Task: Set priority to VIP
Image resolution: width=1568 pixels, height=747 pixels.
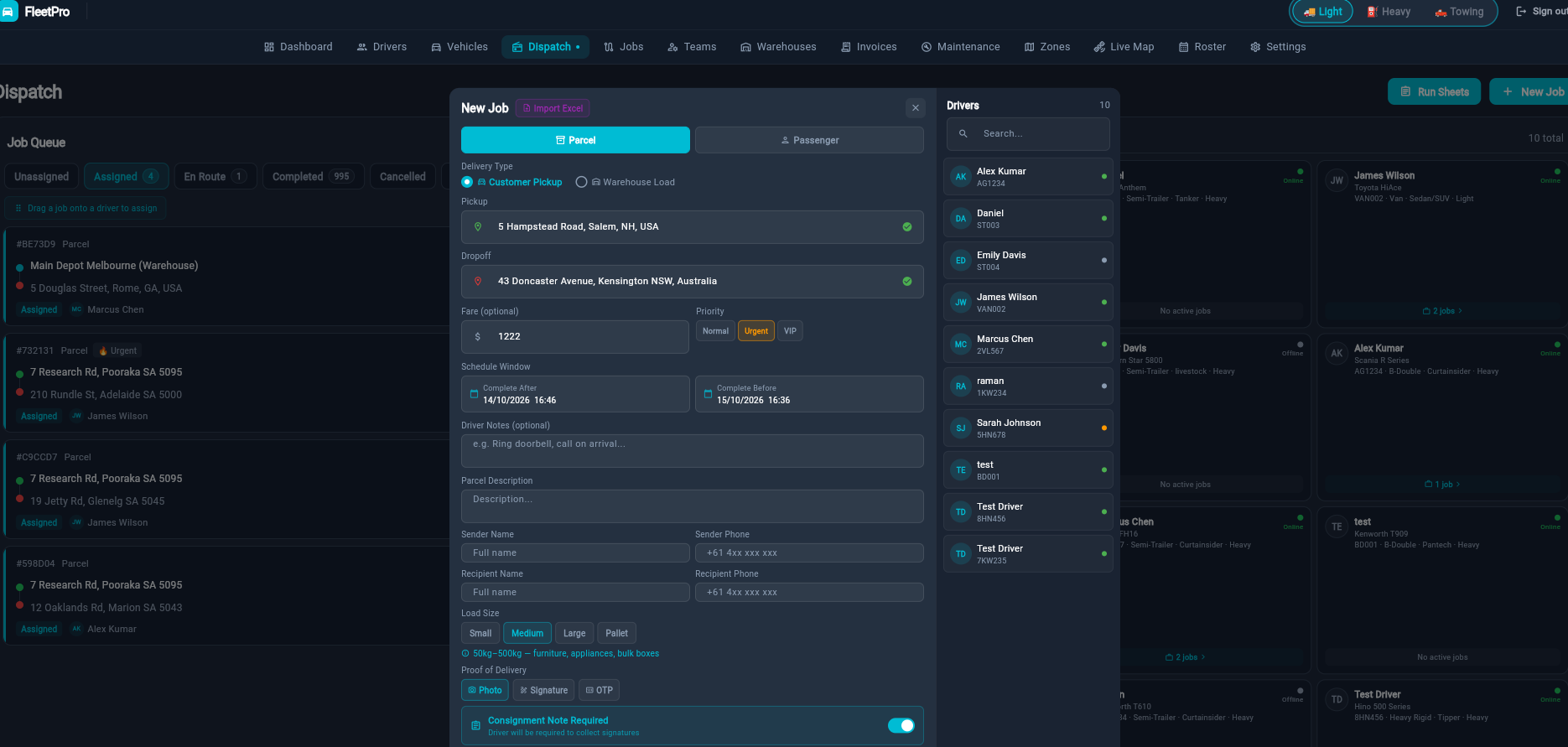Action: pos(790,331)
